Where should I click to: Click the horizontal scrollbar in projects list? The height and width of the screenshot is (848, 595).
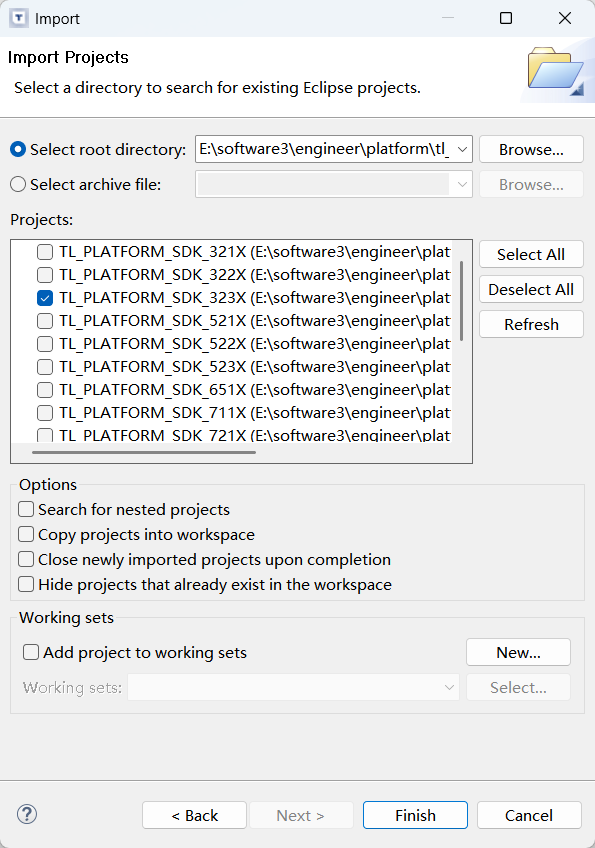[x=144, y=452]
